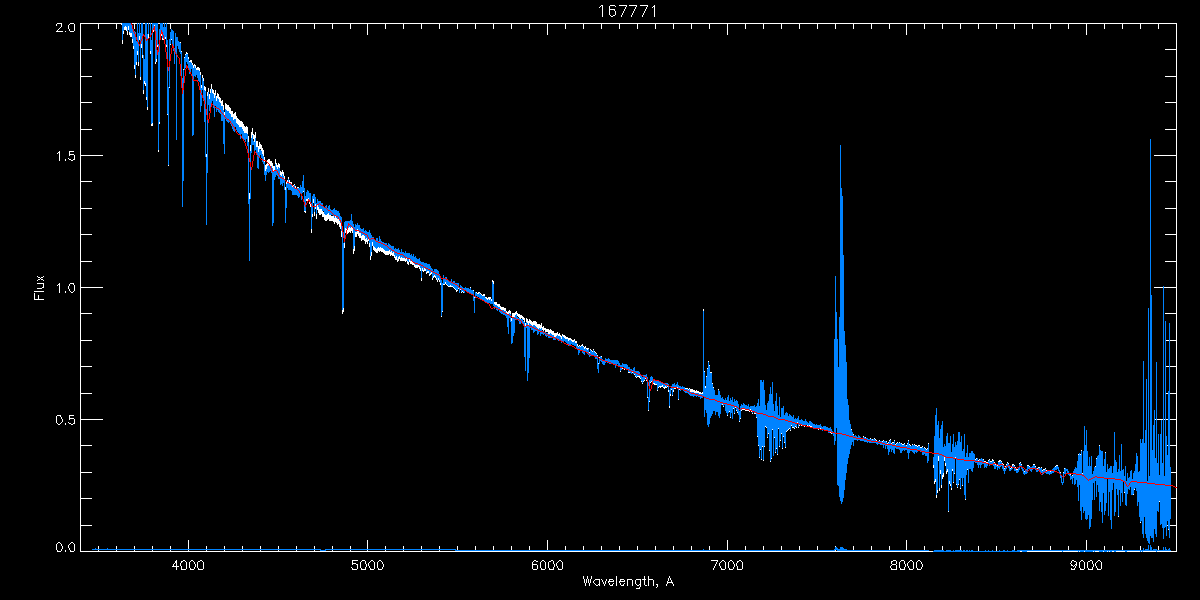
Task: Click x-axis tick label 8000
Action: [x=907, y=566]
